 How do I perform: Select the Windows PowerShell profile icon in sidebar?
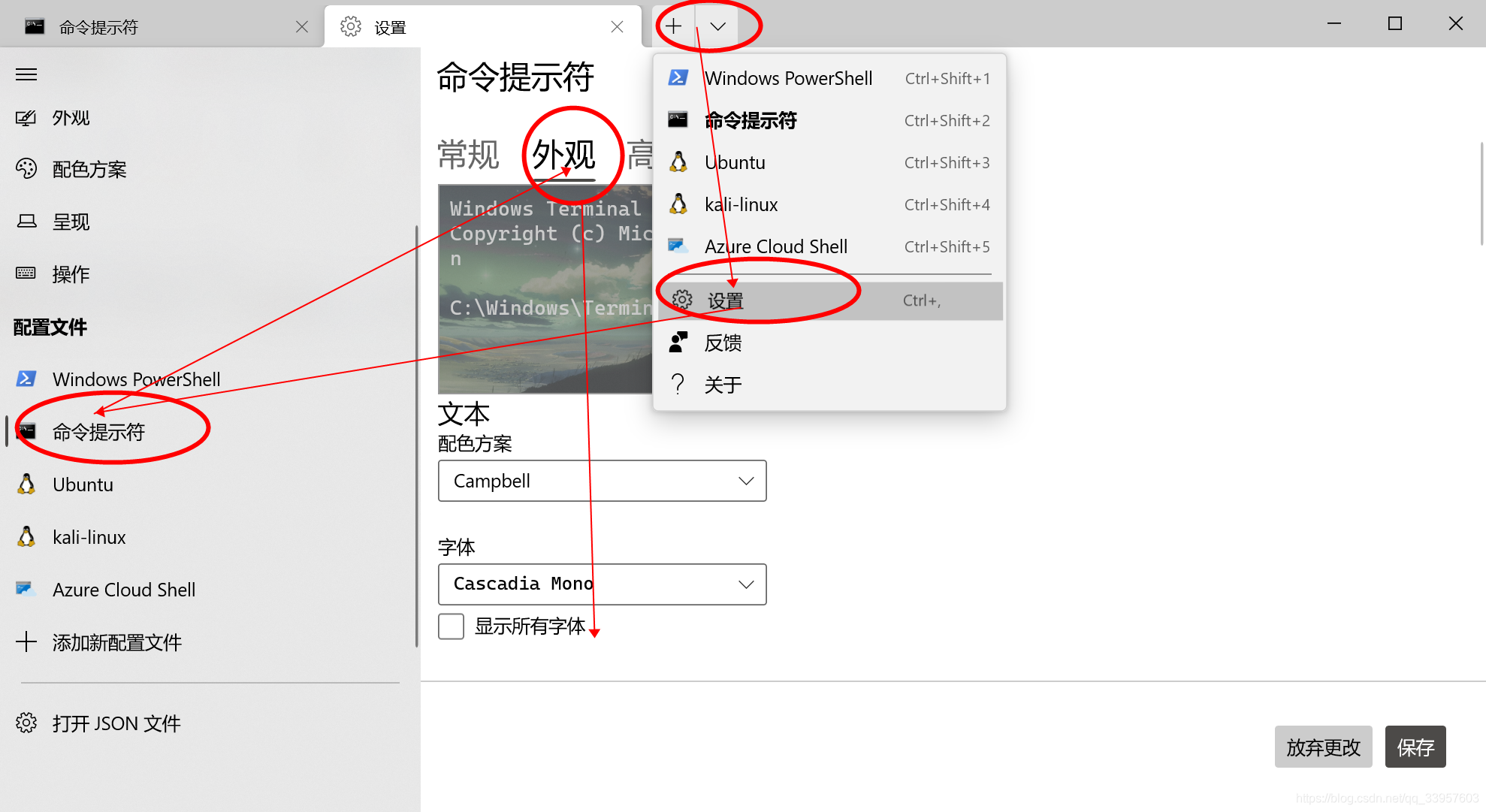pos(26,379)
